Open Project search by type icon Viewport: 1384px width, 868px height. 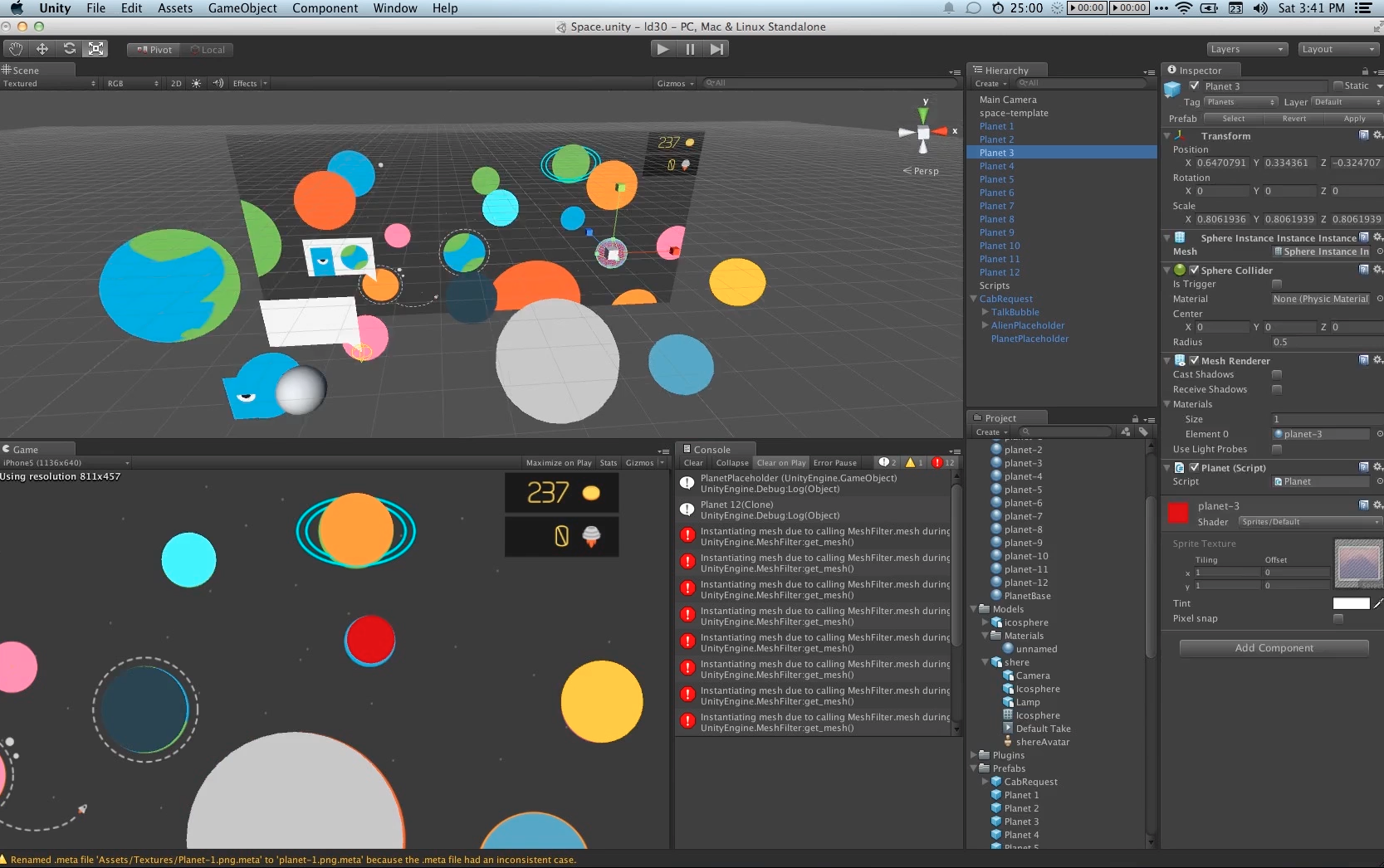click(x=1126, y=432)
